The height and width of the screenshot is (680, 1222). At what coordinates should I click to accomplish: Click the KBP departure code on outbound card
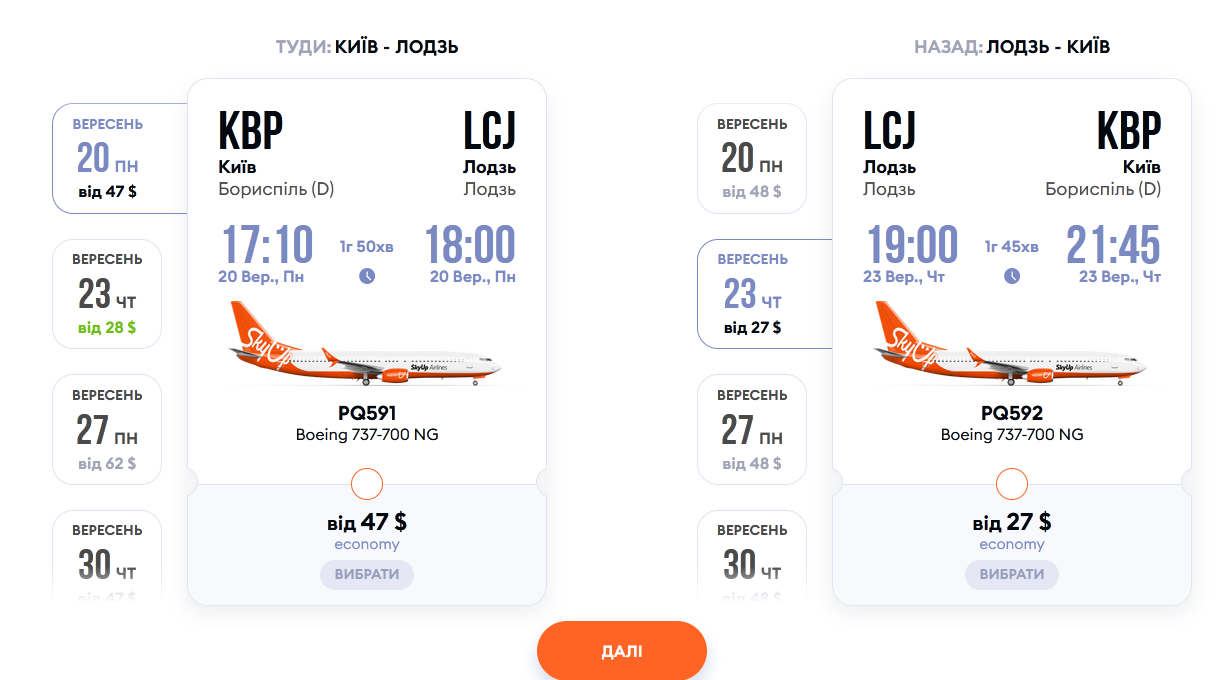251,130
